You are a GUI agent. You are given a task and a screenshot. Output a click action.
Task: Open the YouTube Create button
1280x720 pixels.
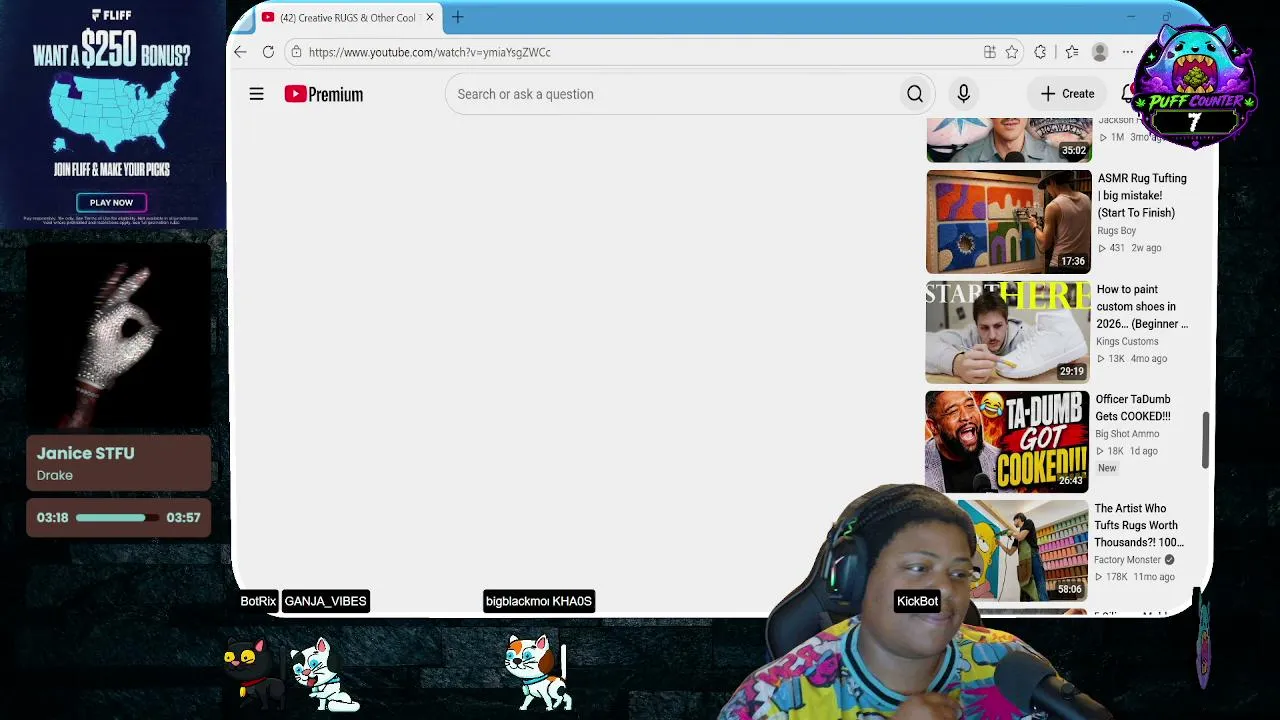[x=1067, y=94]
